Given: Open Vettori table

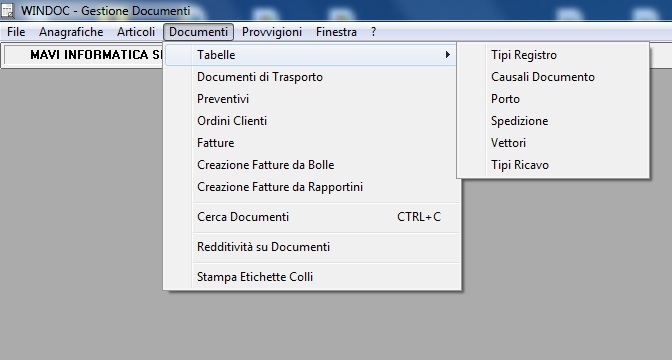Looking at the screenshot, I should tap(553, 143).
